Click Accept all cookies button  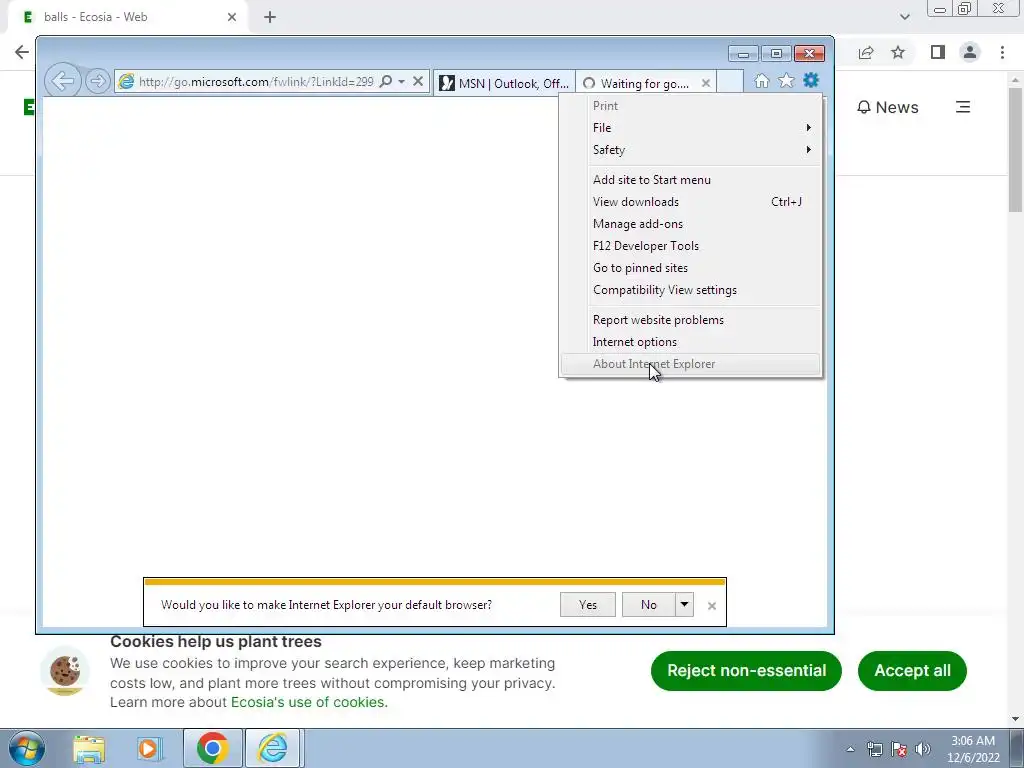click(912, 671)
